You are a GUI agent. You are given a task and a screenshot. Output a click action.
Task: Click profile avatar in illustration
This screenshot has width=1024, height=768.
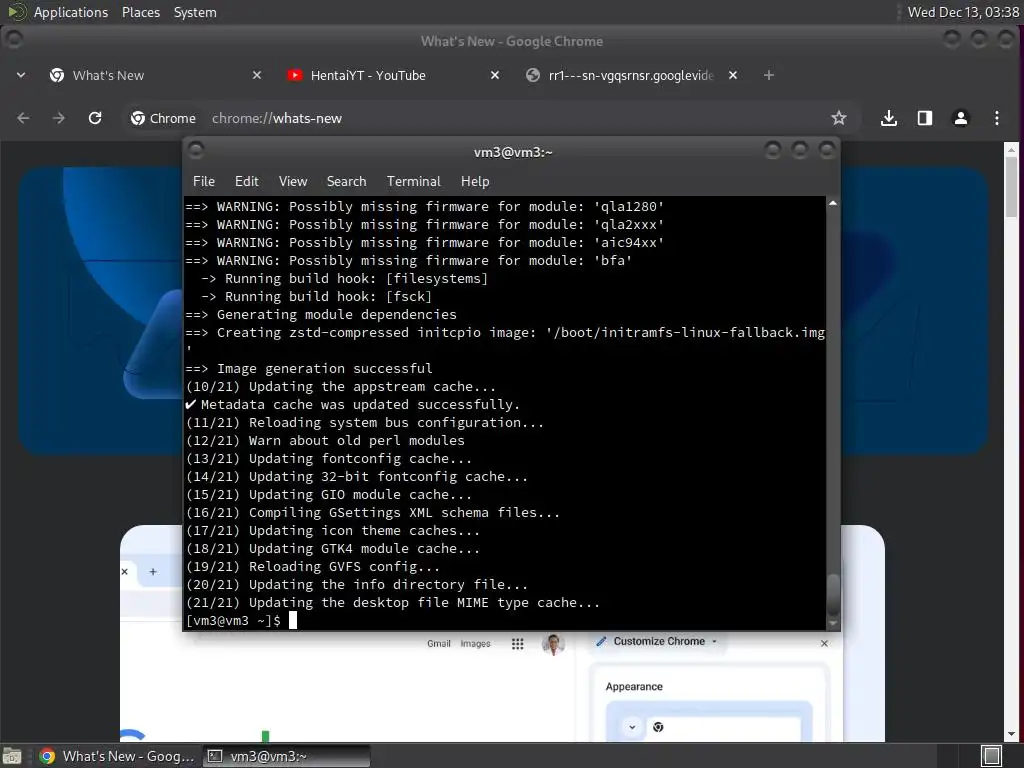pos(553,644)
